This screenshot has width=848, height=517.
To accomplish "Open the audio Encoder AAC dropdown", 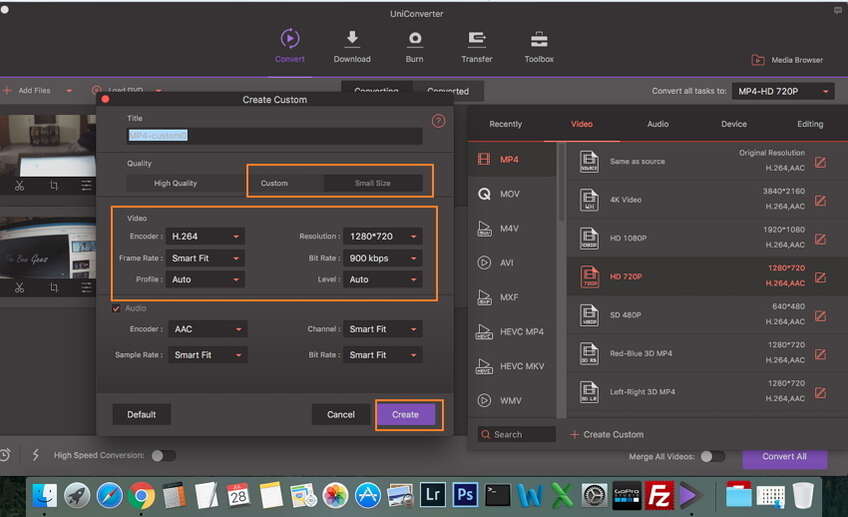I will 208,329.
